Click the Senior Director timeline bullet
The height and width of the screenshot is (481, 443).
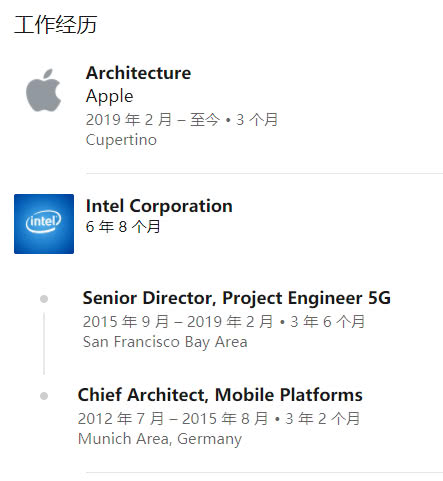(44, 299)
